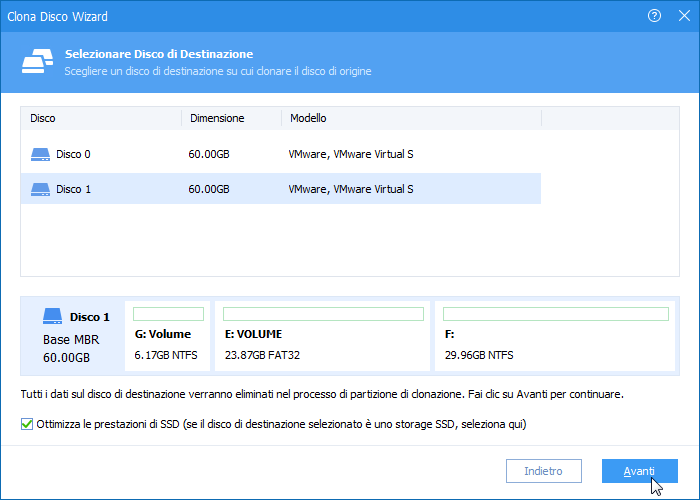This screenshot has width=700, height=500.
Task: Click the F: partition usage bar
Action: (555, 314)
